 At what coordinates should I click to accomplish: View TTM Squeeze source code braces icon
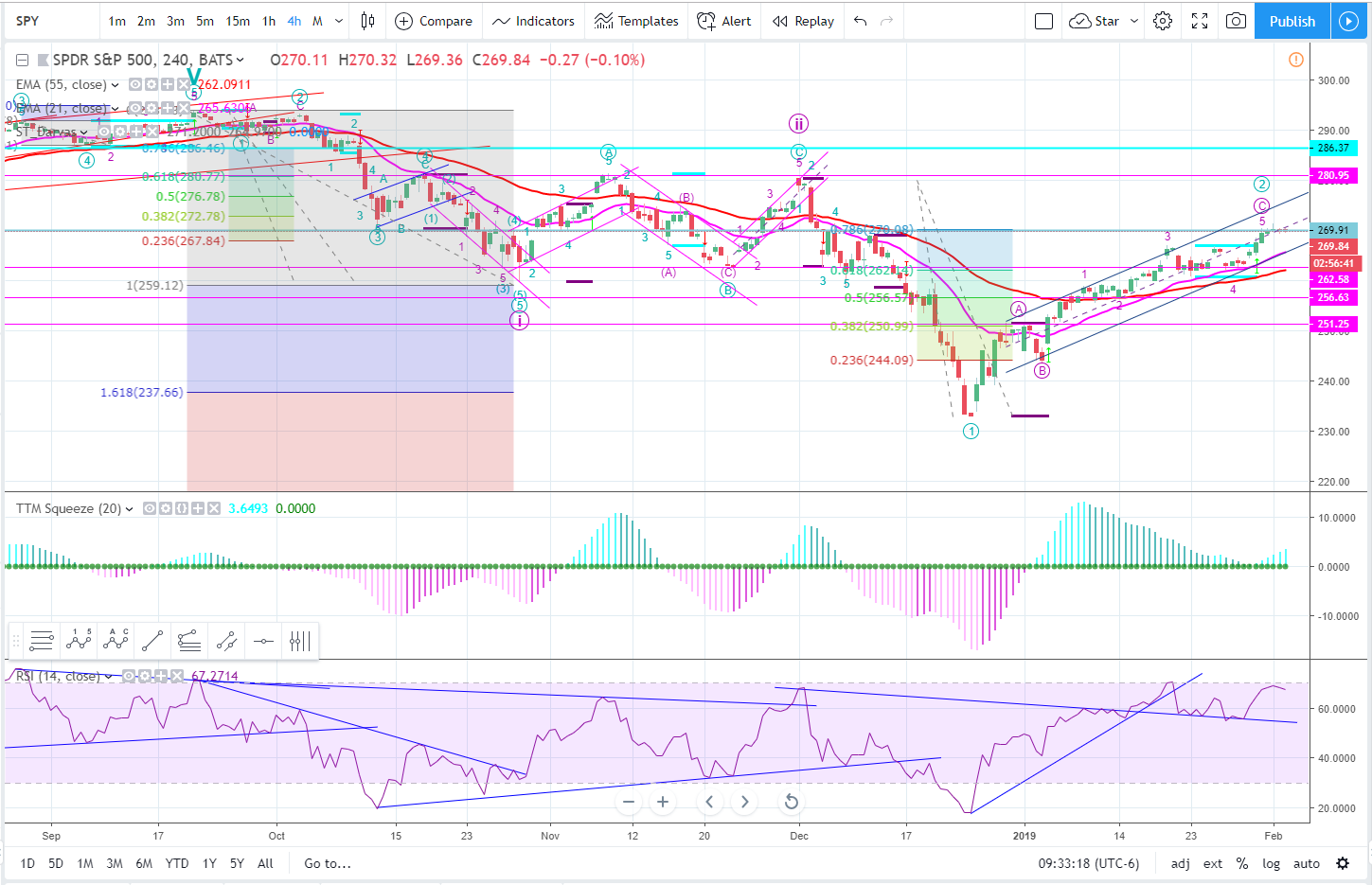tap(182, 508)
